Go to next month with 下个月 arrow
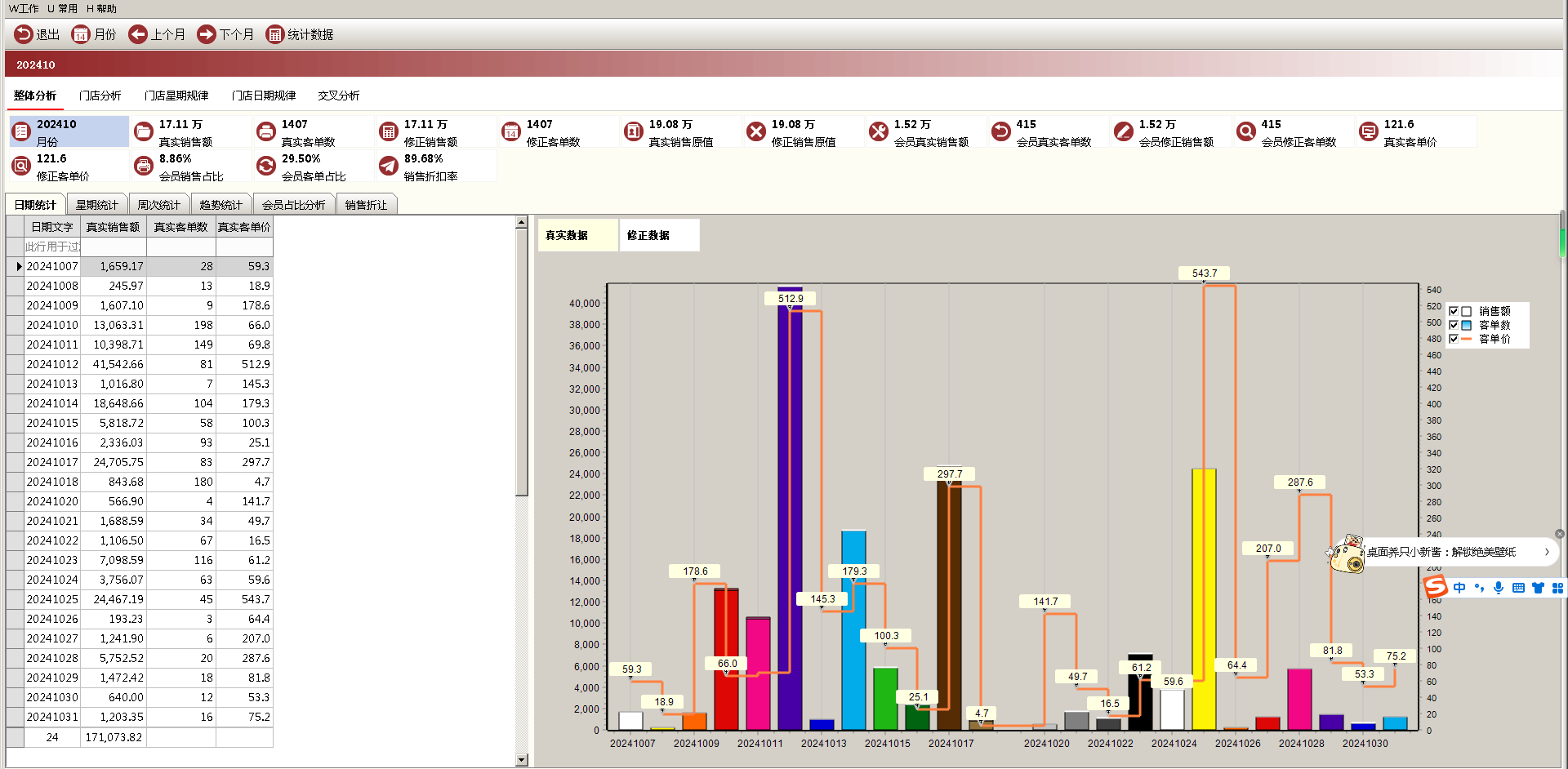 pos(206,34)
